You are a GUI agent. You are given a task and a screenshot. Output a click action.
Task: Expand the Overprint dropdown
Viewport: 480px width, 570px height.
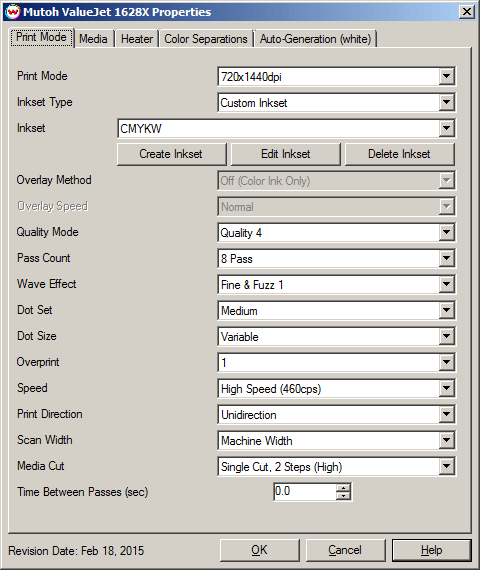coord(336,363)
